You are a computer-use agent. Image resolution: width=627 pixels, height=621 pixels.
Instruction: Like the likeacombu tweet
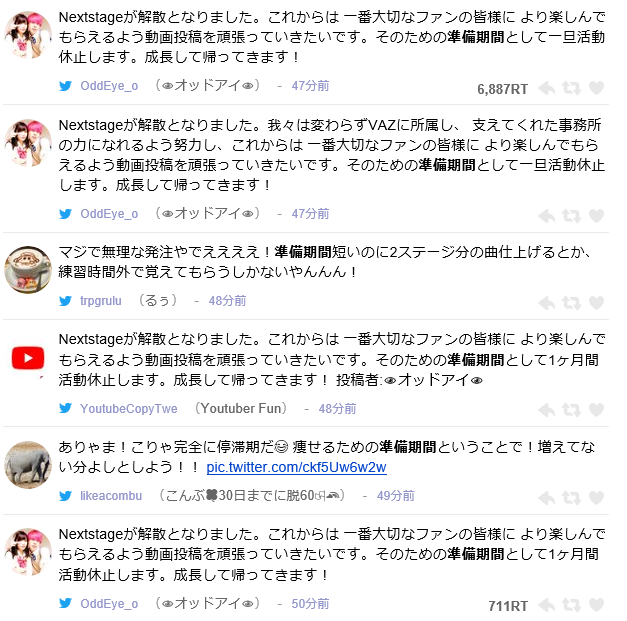tap(596, 497)
